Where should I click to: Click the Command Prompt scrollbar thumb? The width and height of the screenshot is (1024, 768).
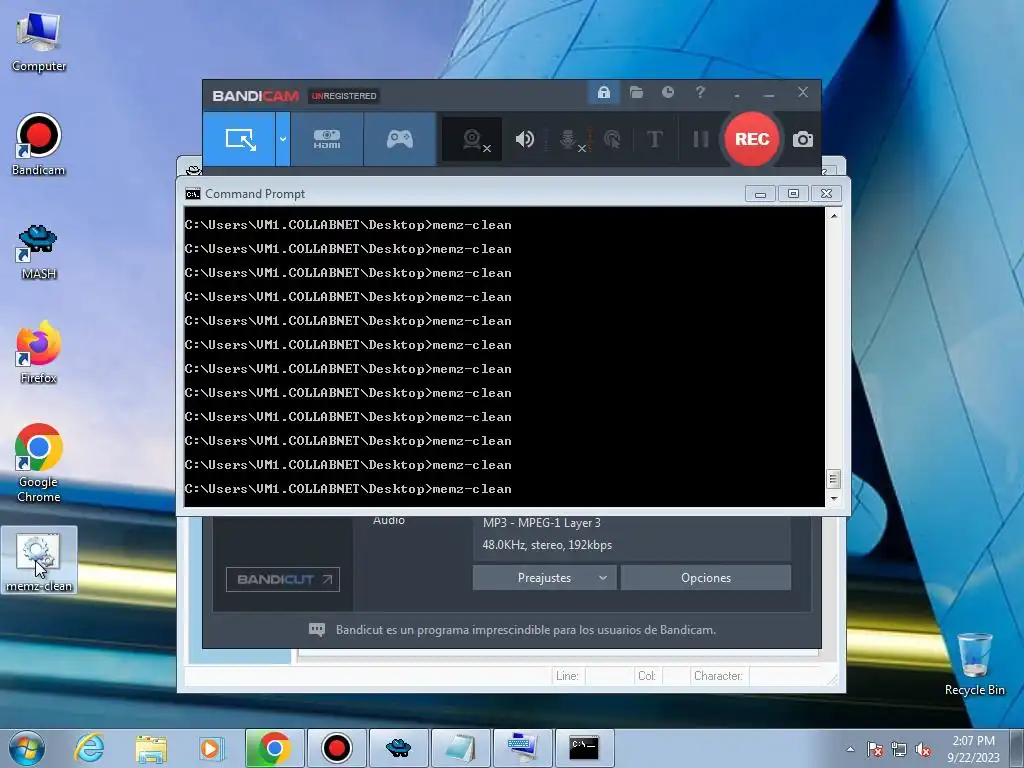(x=833, y=479)
